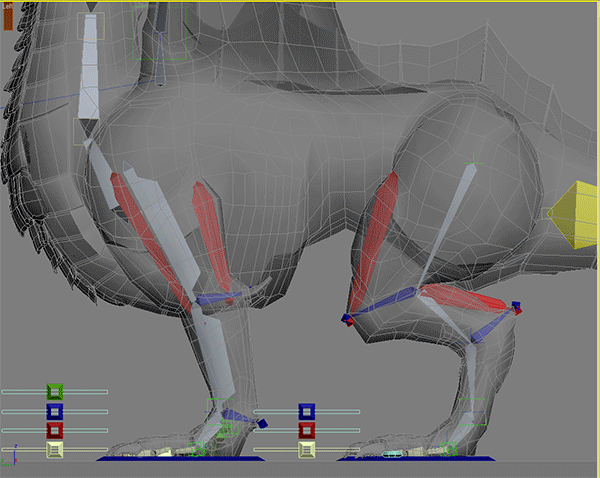This screenshot has width=600, height=478.
Task: Select the long red muscle bone crossing the front leg
Action: [x=151, y=243]
